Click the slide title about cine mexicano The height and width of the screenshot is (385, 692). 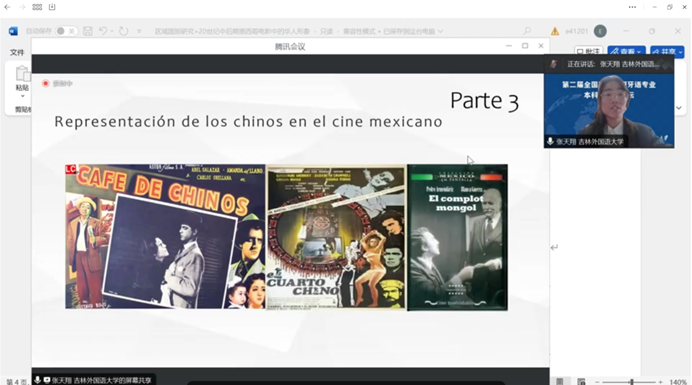[248, 121]
